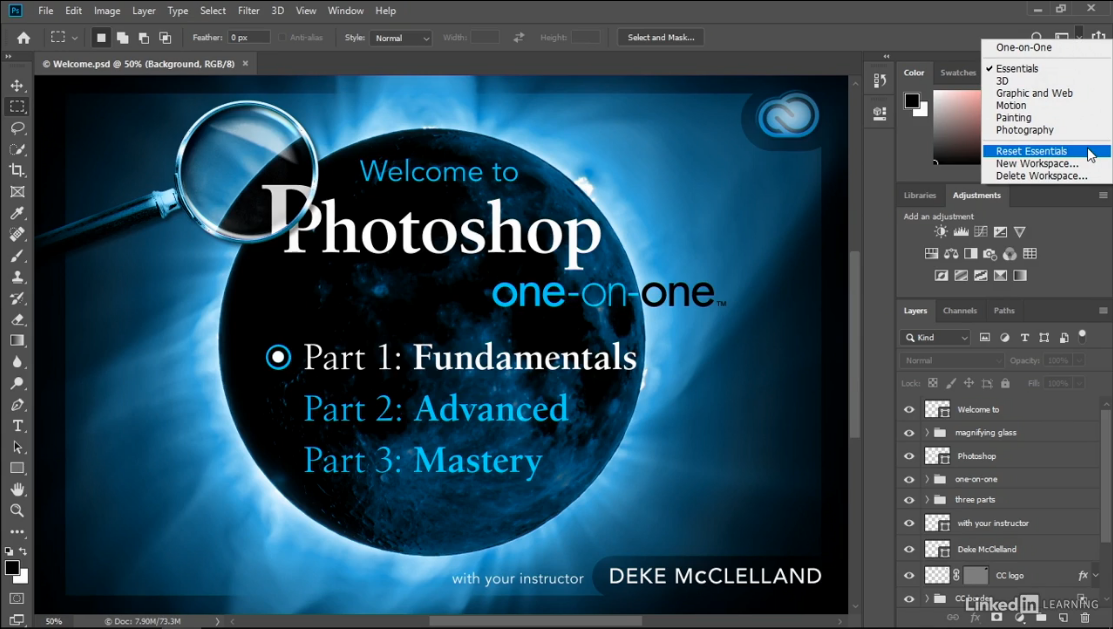The image size is (1113, 629).
Task: Hide the three parts group
Action: click(909, 500)
